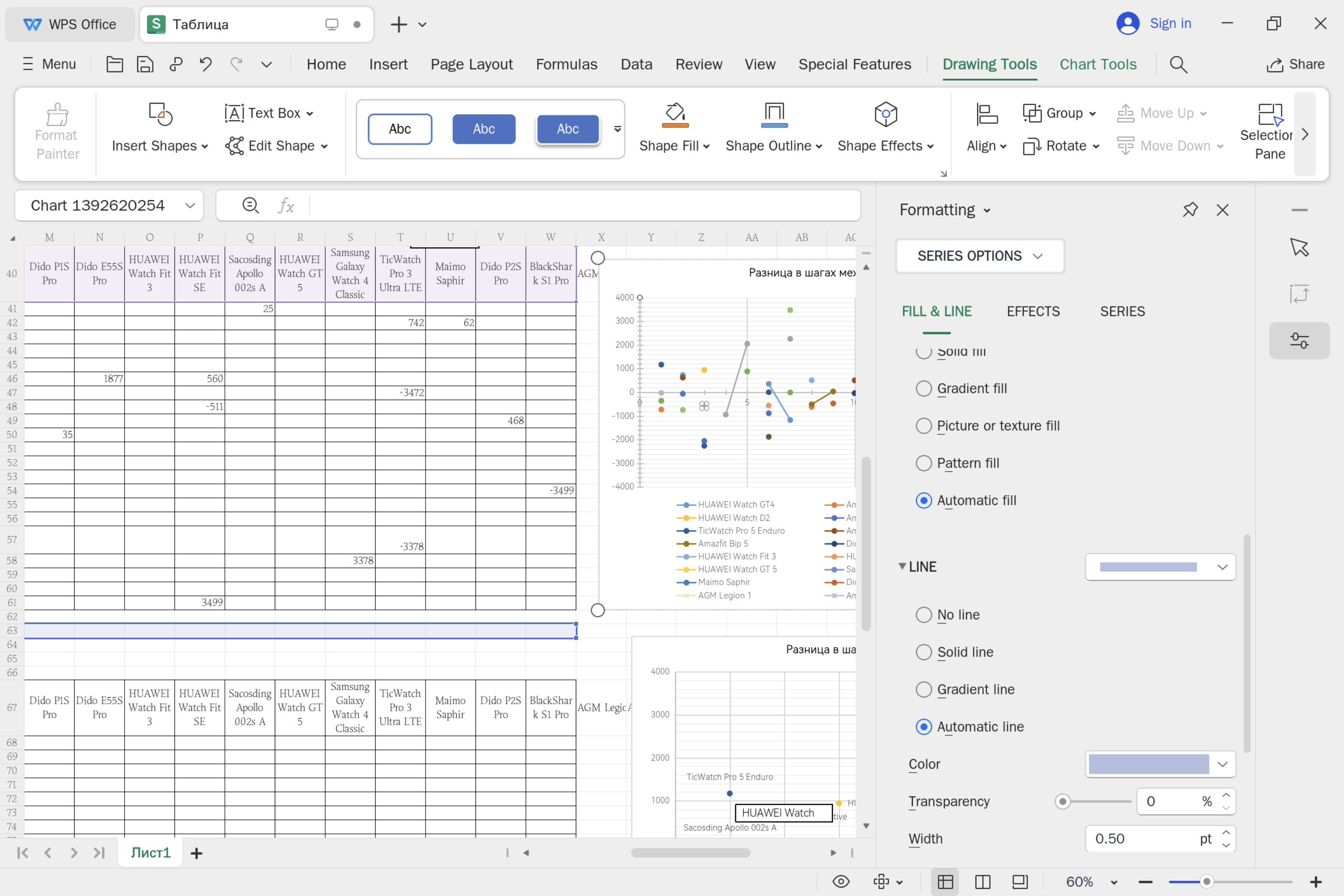Open Shape Effects icon
The image size is (1344, 896).
point(885,114)
